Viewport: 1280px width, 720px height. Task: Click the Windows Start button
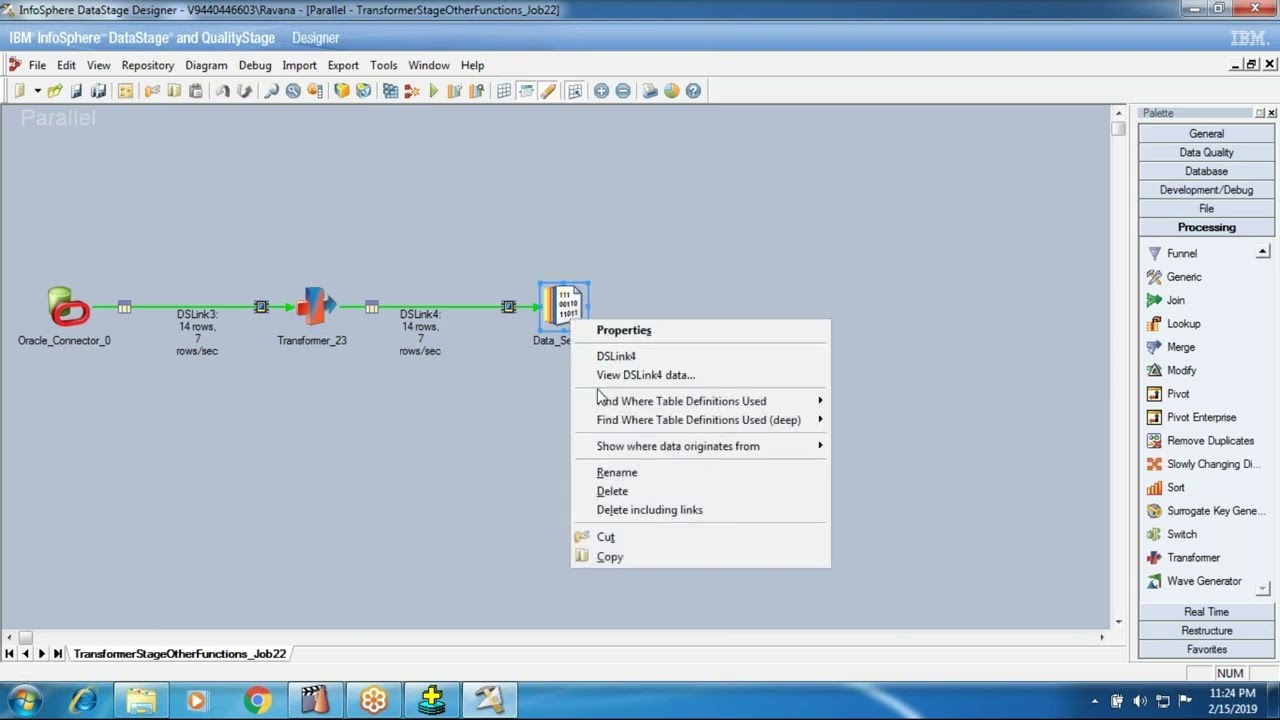pyautogui.click(x=24, y=700)
